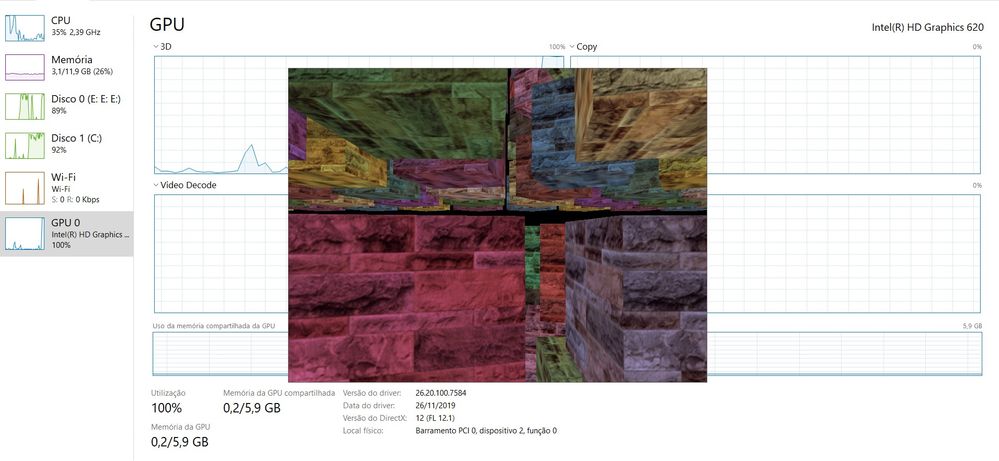
Task: Click driver version 26.20.100.7584
Action: point(440,393)
